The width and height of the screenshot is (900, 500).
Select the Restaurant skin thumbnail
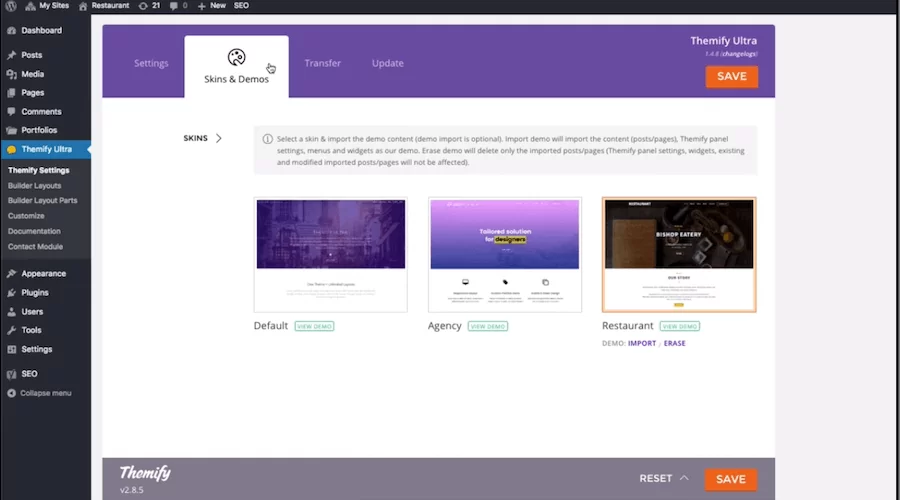[x=679, y=255]
